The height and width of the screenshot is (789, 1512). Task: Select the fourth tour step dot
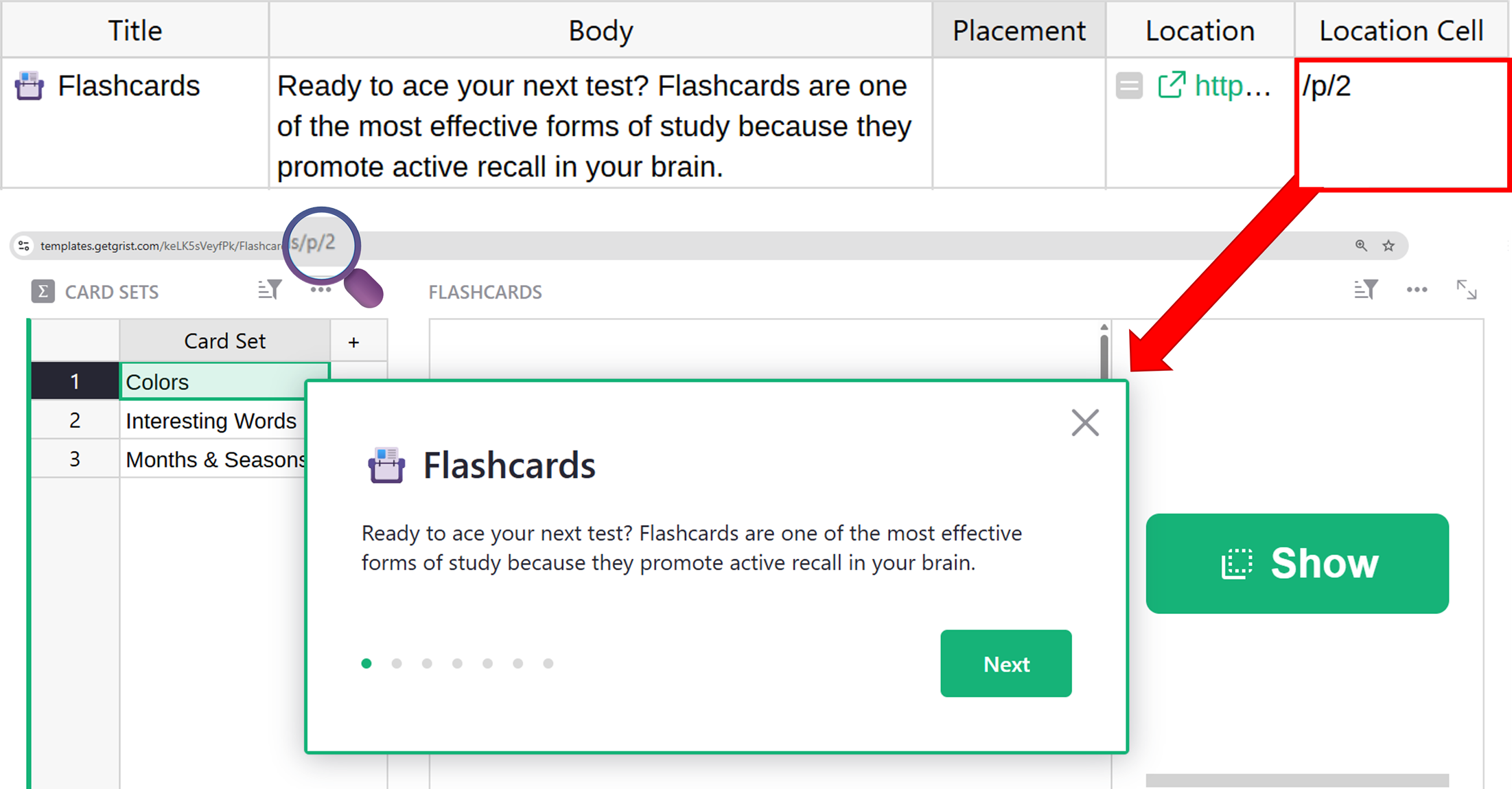(457, 663)
